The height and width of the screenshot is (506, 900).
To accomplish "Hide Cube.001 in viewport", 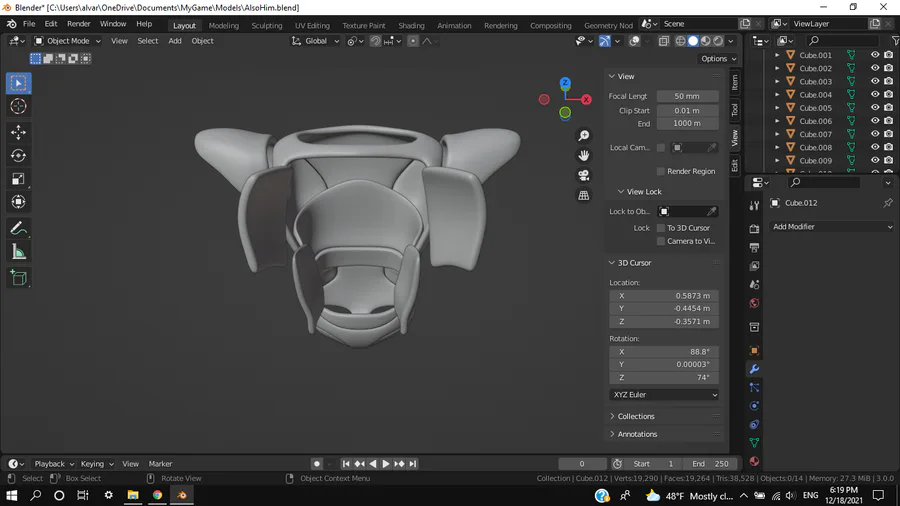I will tap(875, 55).
